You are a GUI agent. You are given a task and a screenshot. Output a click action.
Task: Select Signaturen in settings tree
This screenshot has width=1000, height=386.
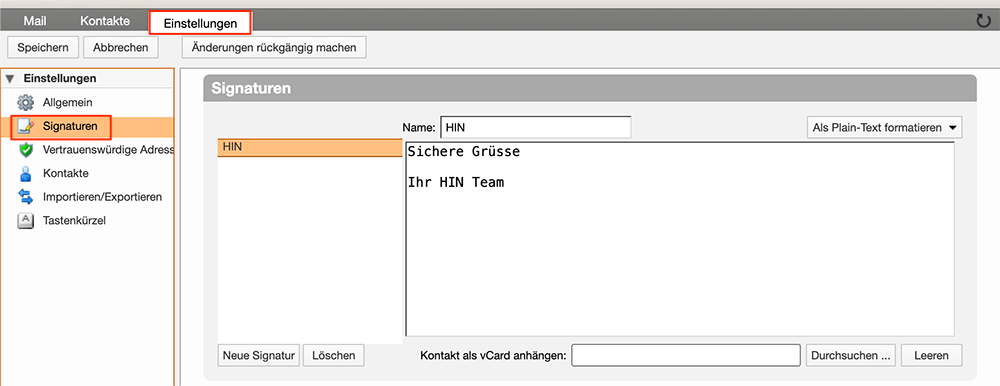tap(70, 126)
